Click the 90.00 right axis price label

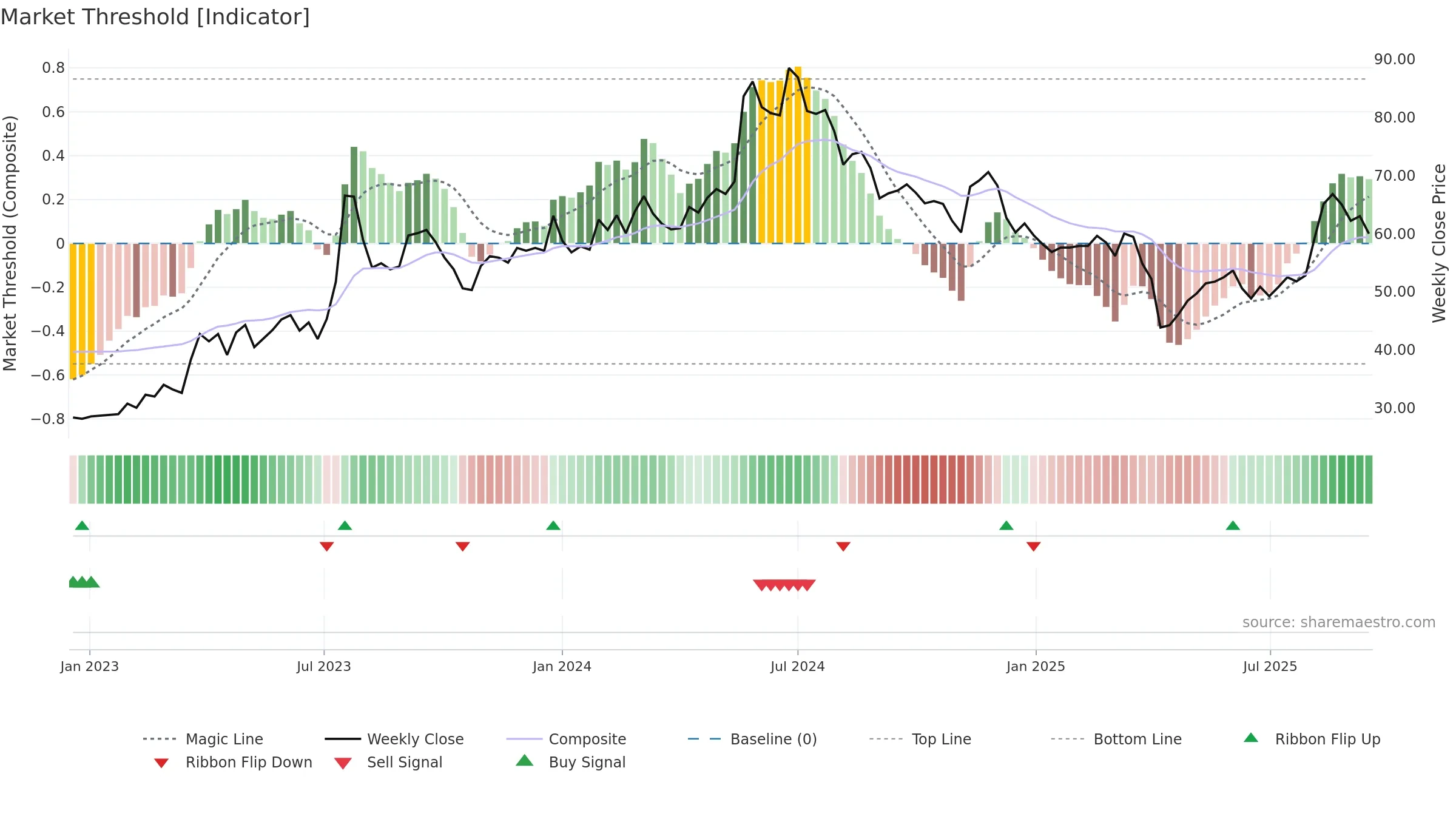(1395, 59)
